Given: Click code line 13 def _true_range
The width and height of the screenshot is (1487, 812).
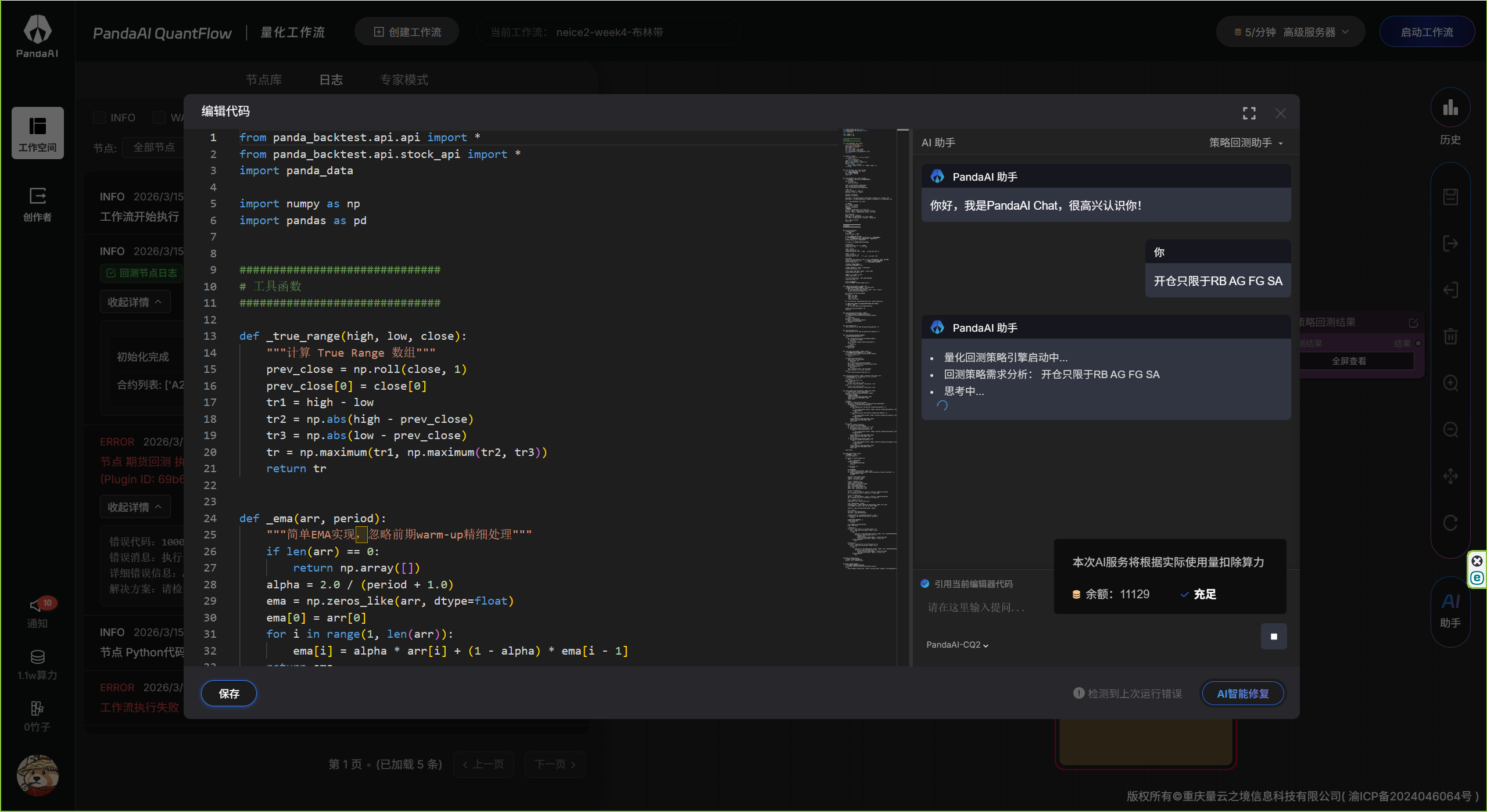Looking at the screenshot, I should pos(353,336).
